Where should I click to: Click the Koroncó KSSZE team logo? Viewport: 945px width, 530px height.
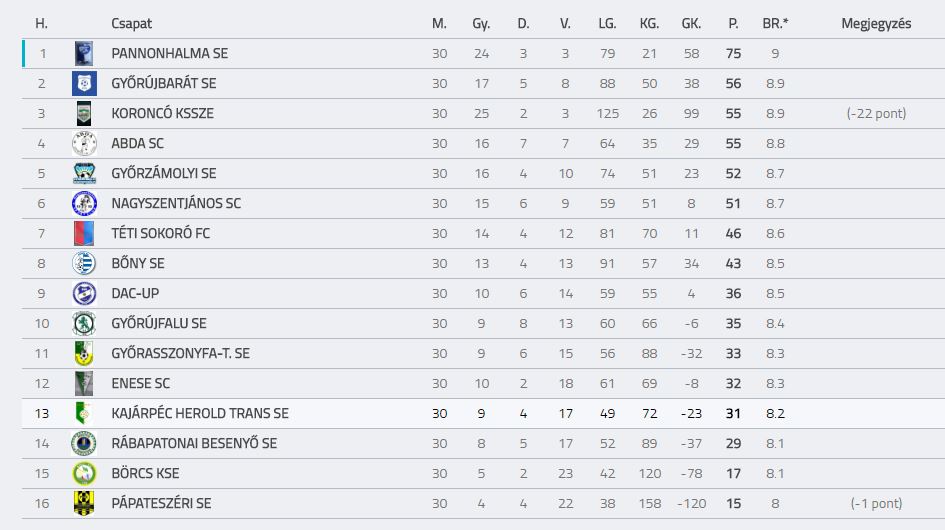[x=84, y=113]
